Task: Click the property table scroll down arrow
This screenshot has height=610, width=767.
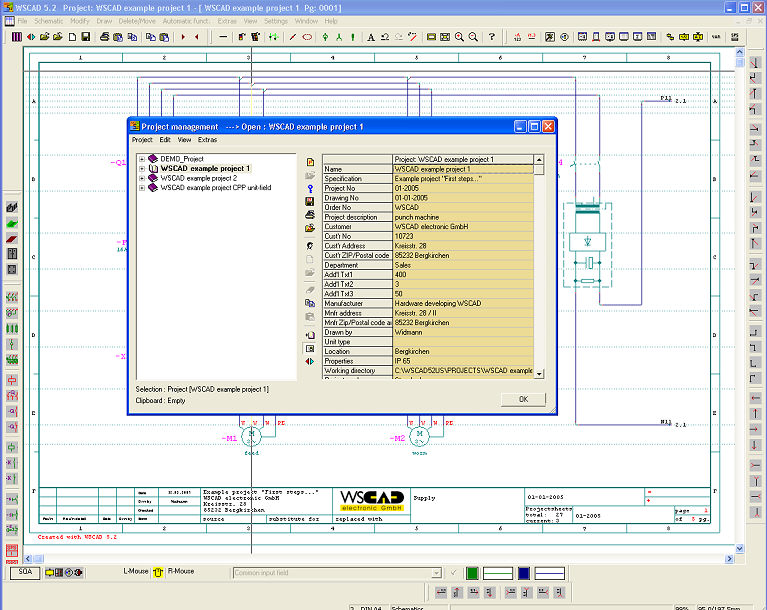Action: coord(539,374)
